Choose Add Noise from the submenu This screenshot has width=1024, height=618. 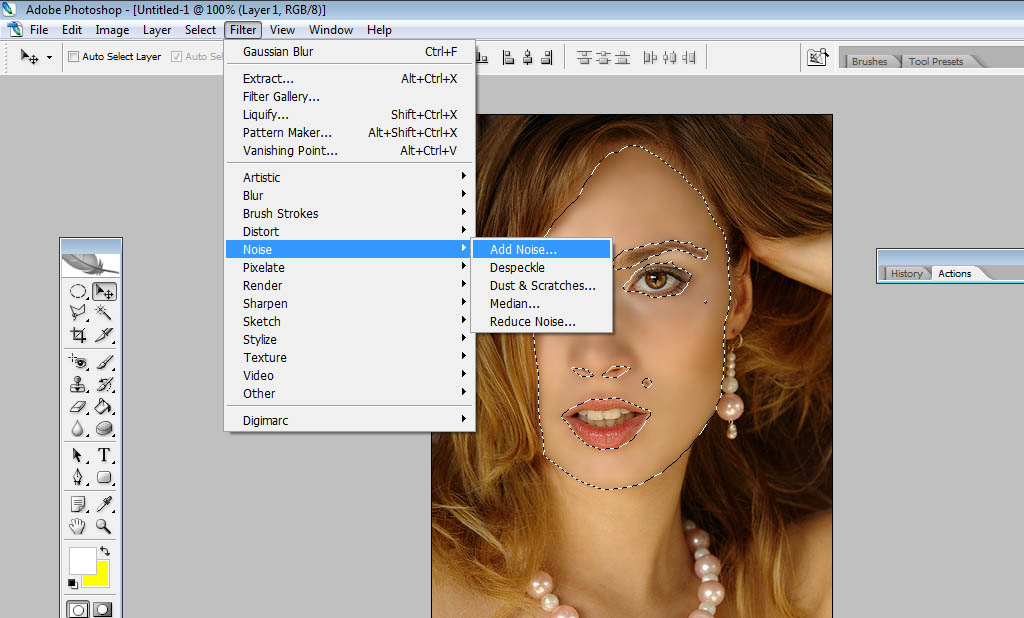(x=523, y=249)
